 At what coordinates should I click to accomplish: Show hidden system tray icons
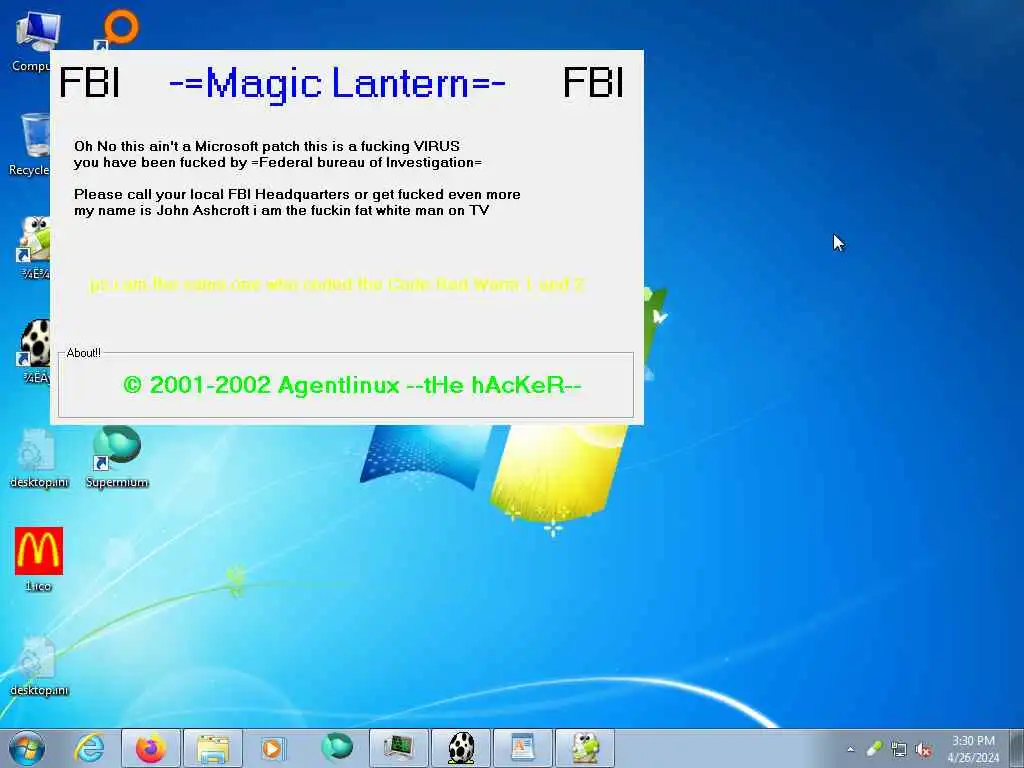[850, 749]
